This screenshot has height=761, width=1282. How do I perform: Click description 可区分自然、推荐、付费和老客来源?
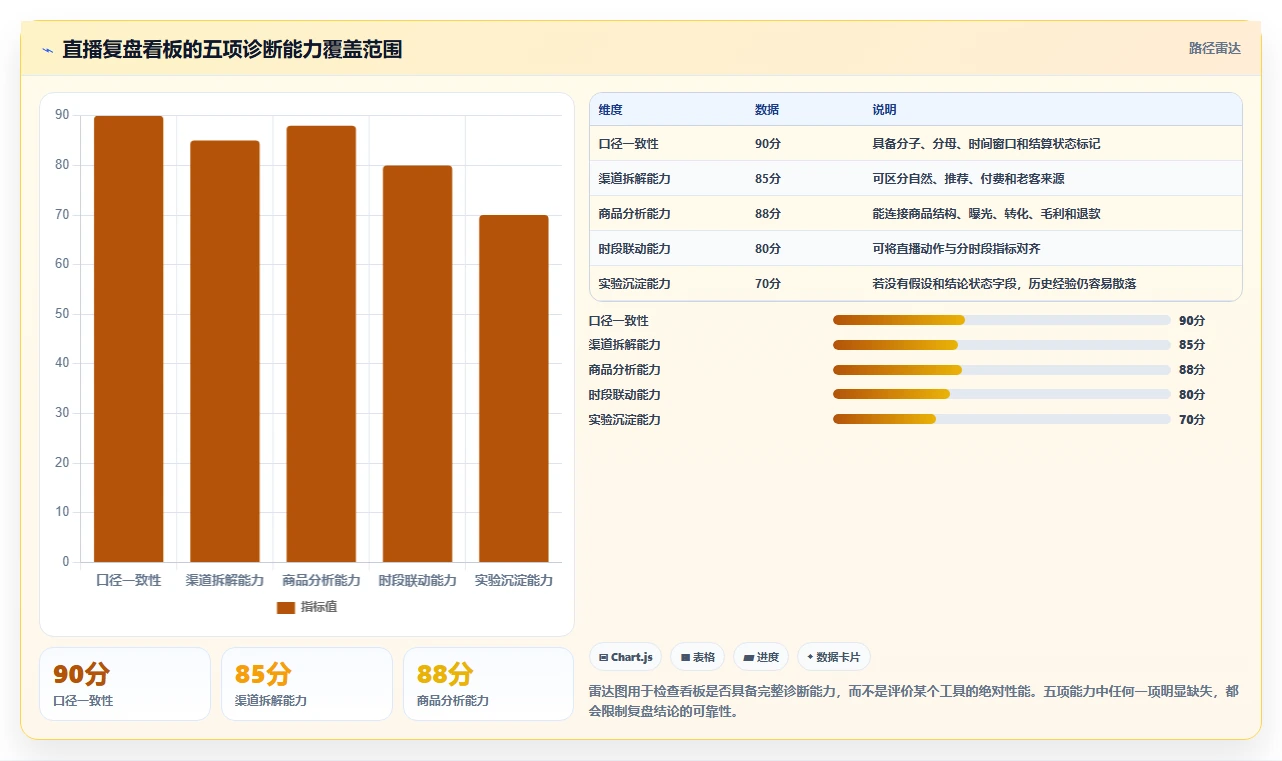968,179
